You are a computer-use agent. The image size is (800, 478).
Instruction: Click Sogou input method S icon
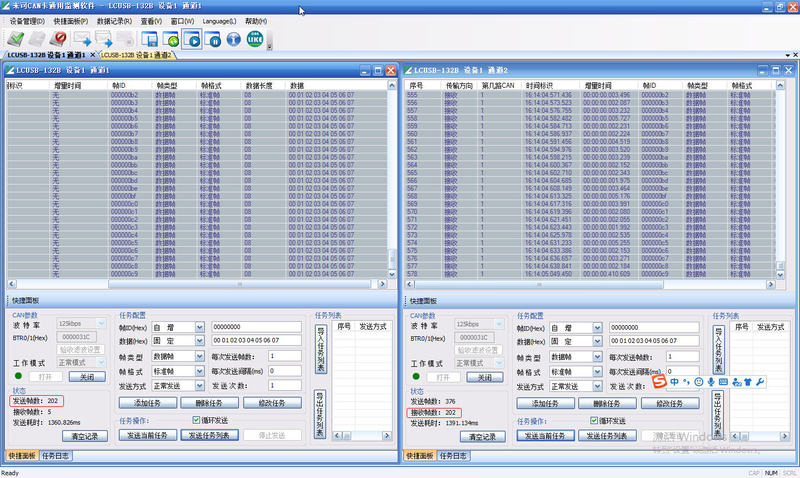point(660,381)
